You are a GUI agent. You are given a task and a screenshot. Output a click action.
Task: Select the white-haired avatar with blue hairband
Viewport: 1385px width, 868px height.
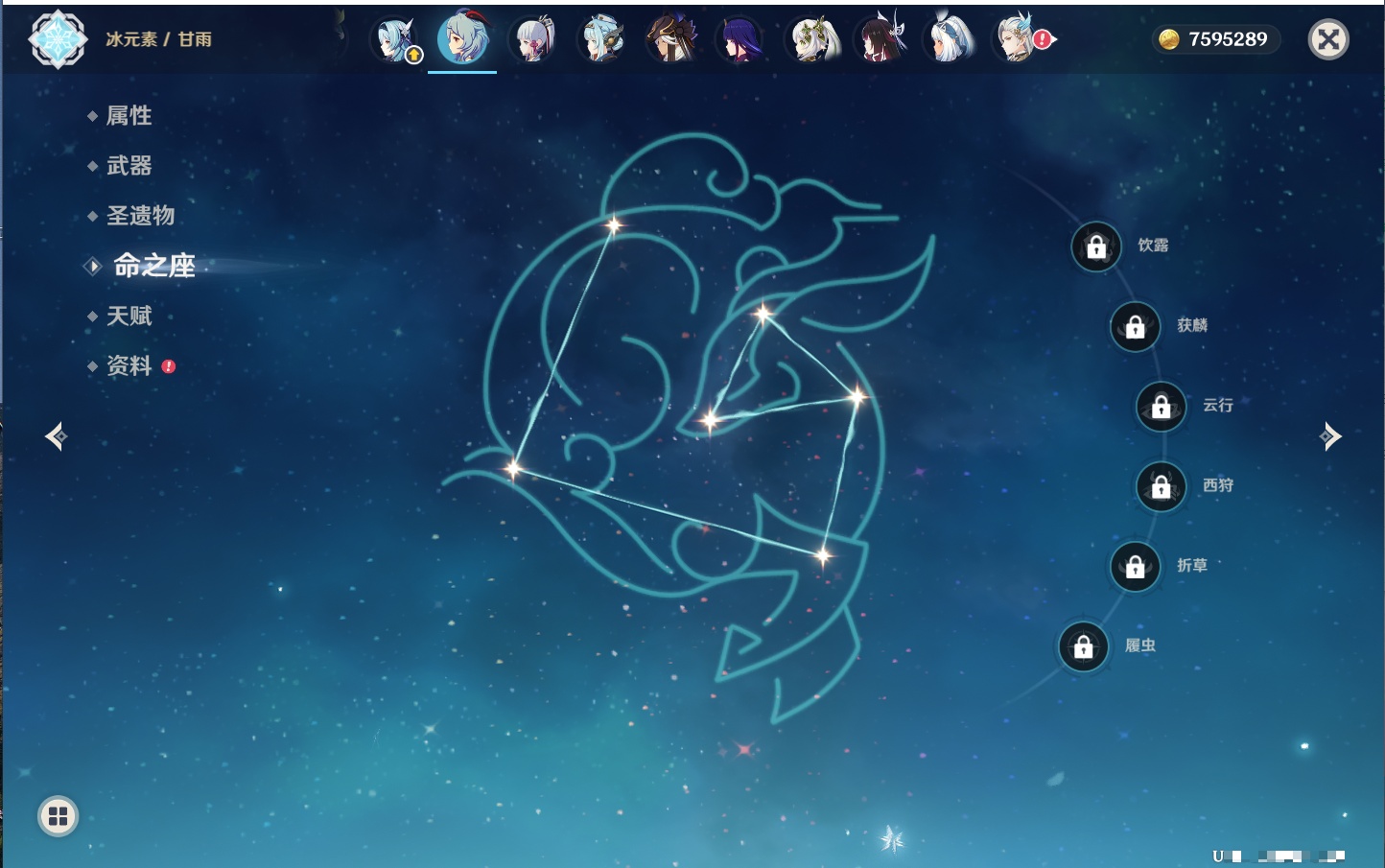(950, 40)
